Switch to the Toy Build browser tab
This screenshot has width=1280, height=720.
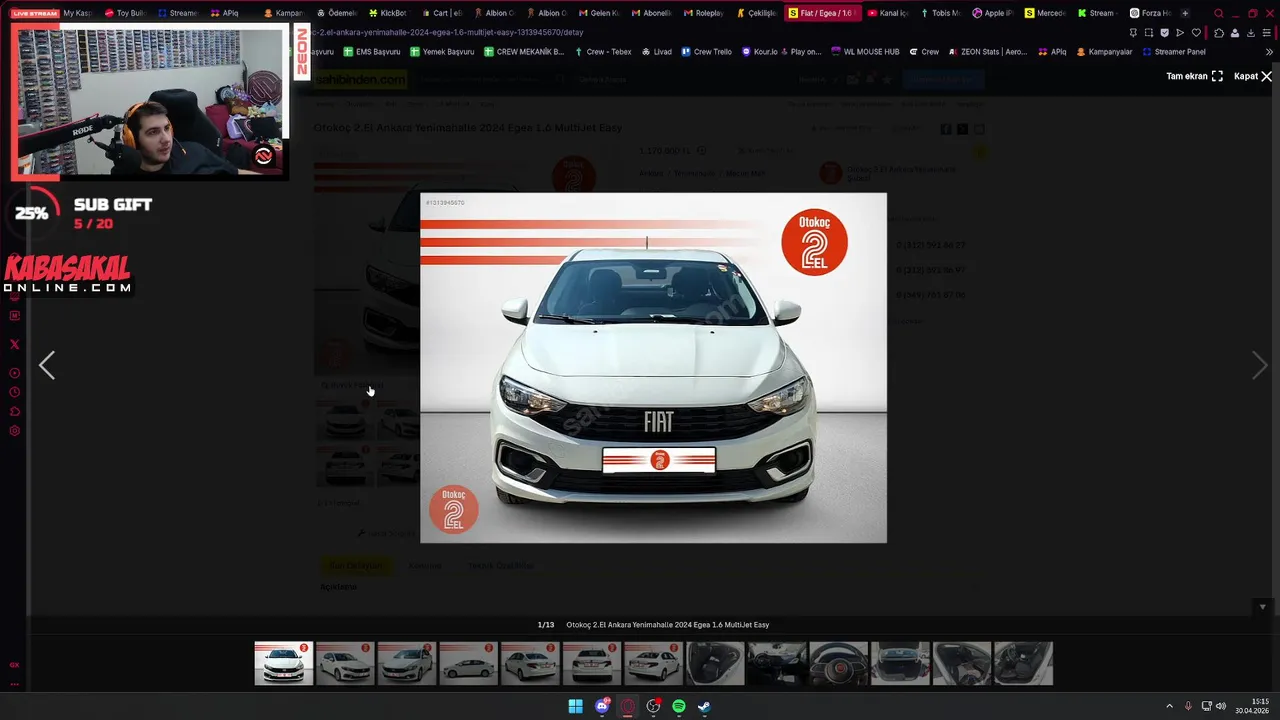coord(124,13)
